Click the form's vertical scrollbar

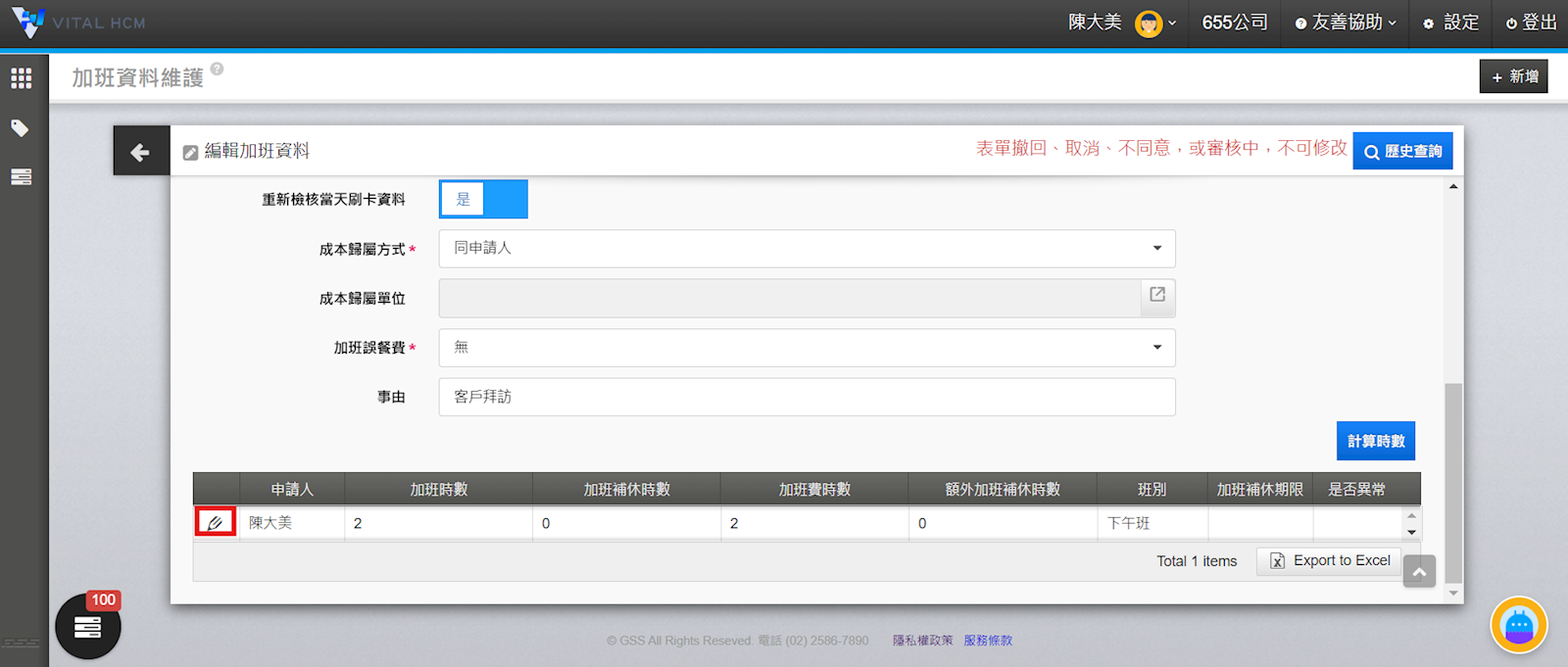[1453, 480]
